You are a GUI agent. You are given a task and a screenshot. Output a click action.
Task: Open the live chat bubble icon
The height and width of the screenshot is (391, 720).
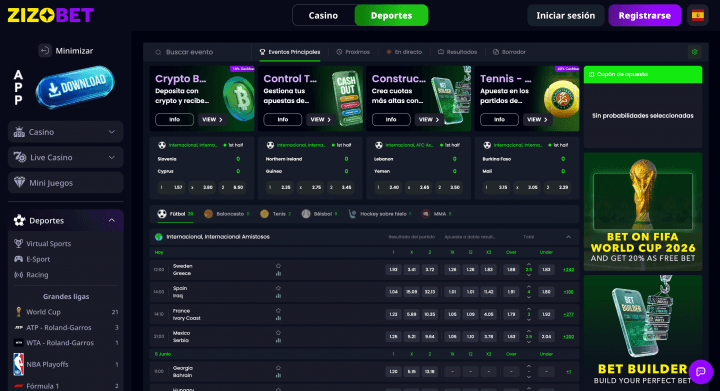(700, 371)
